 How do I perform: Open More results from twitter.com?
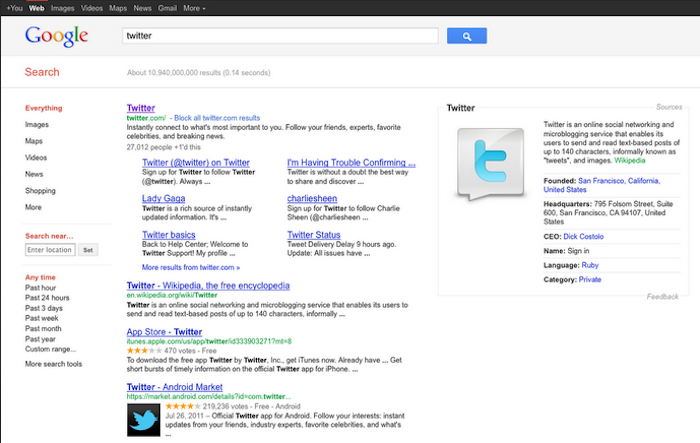[x=191, y=268]
